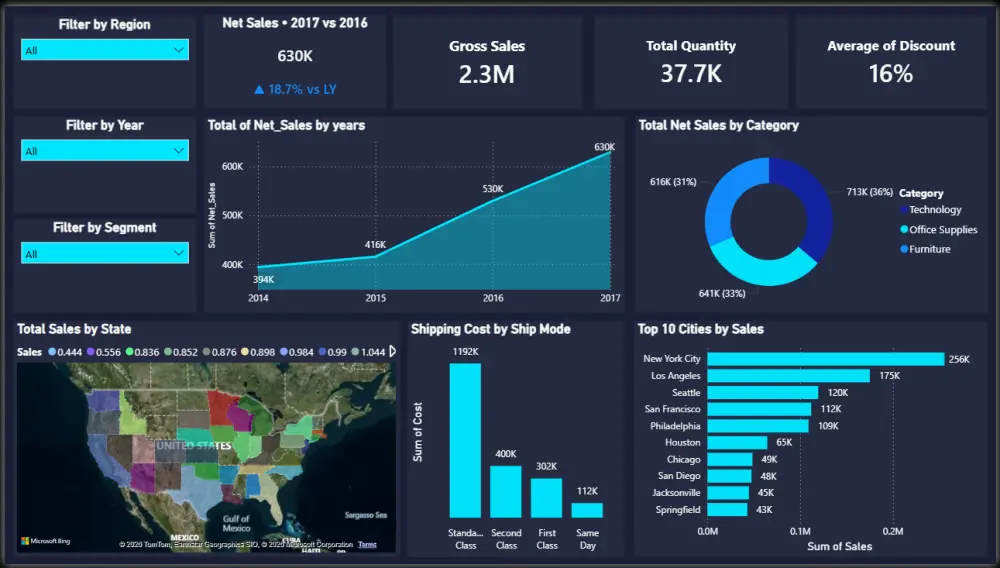Open the map Terms link

coord(367,544)
